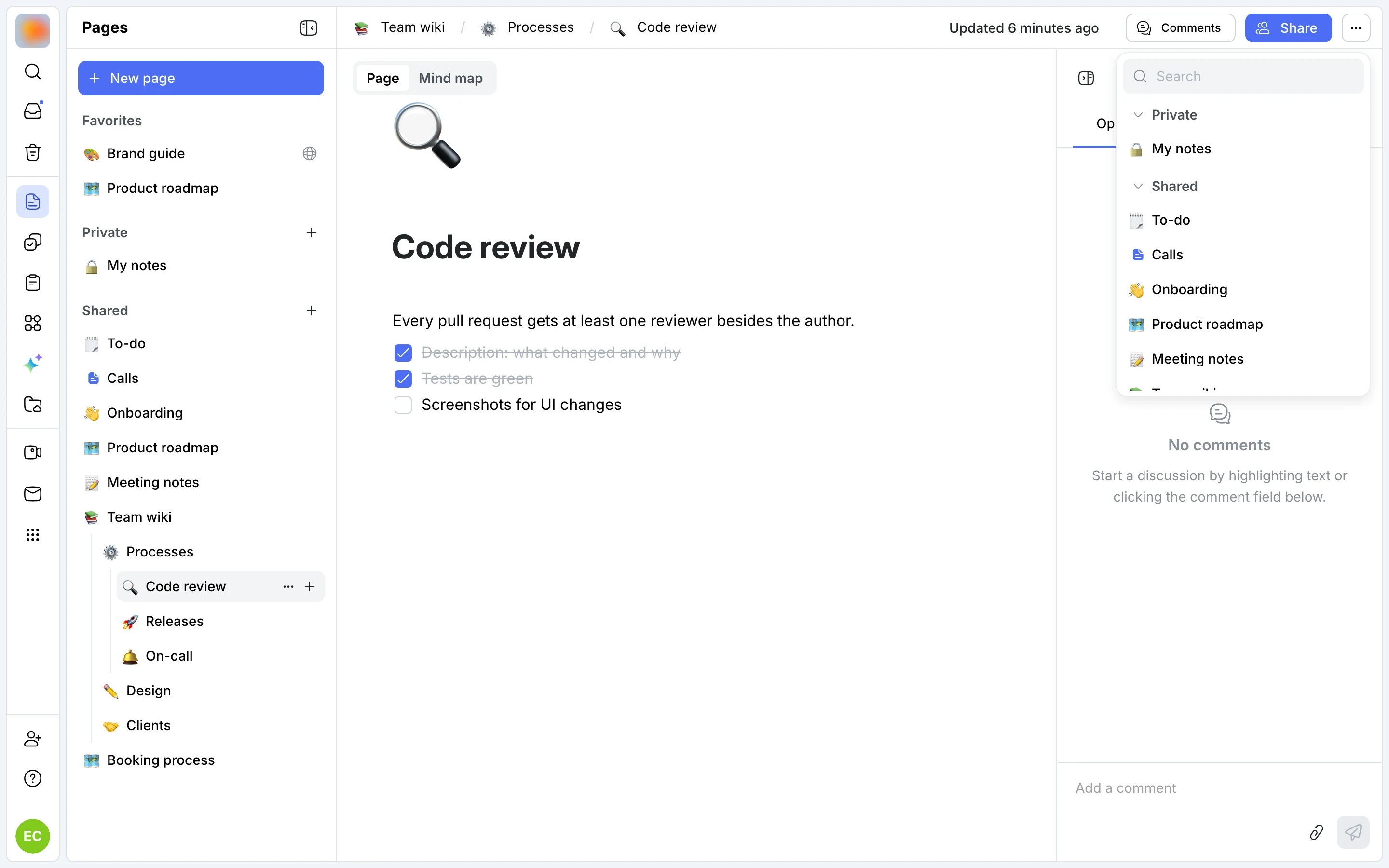The image size is (1389, 868).
Task: Open the help question mark icon
Action: coord(33,778)
